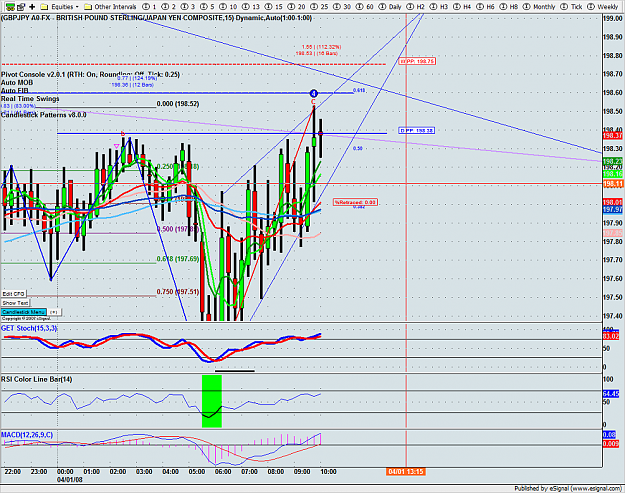625x493 pixels.
Task: Click the red C wave label
Action: (x=313, y=102)
